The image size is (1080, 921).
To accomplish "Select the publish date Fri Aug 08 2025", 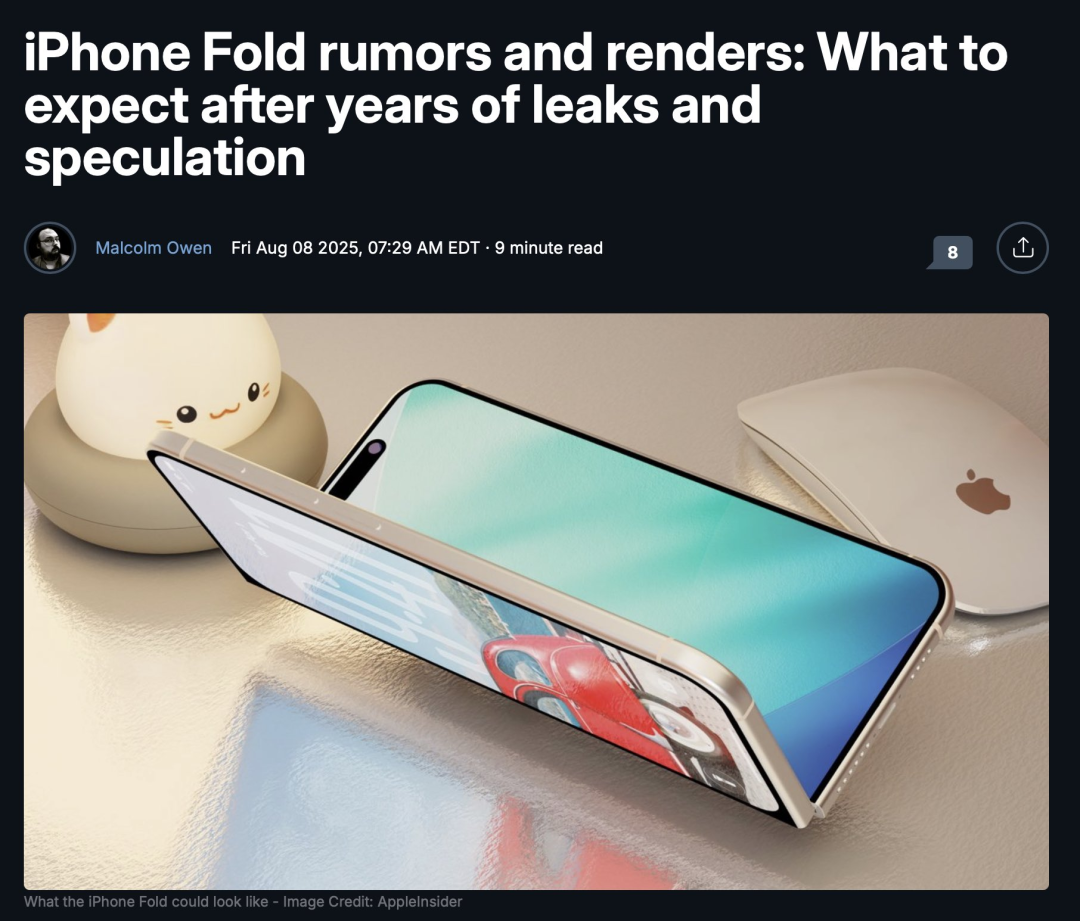I will point(295,248).
